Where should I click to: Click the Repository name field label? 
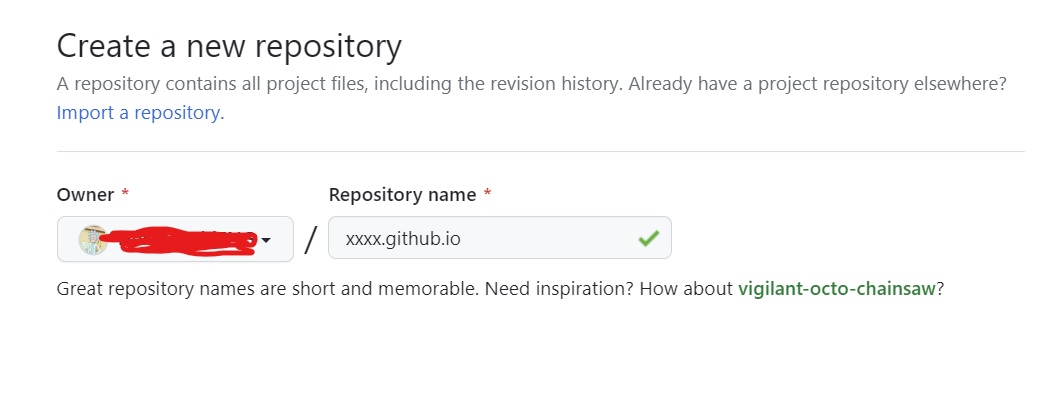(403, 194)
